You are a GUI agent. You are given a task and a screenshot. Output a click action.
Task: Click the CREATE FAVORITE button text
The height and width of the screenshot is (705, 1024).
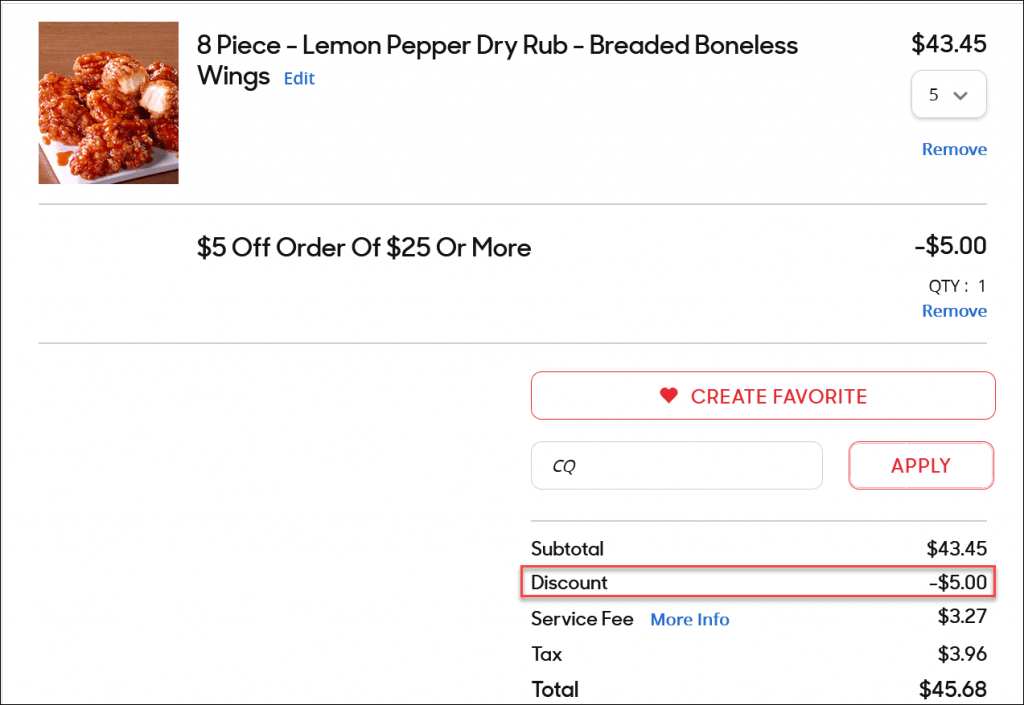coord(778,396)
